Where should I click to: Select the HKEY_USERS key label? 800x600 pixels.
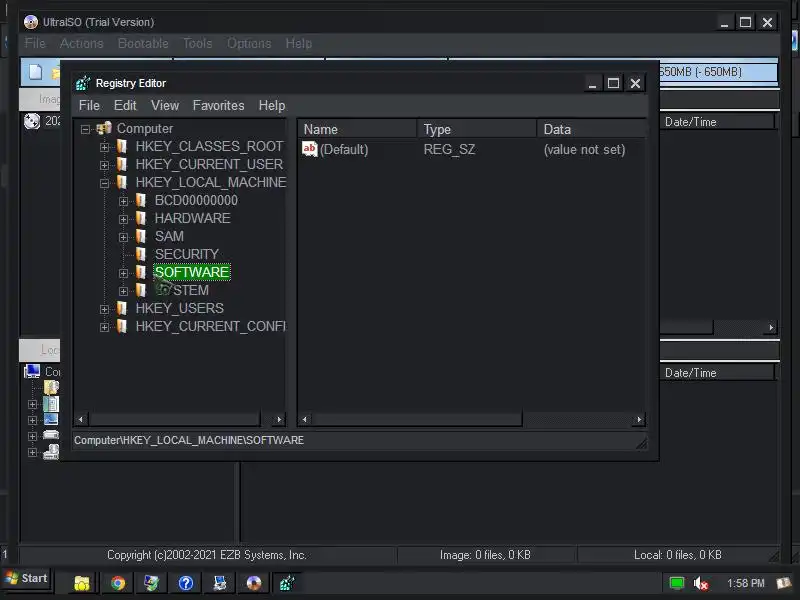[x=180, y=308]
